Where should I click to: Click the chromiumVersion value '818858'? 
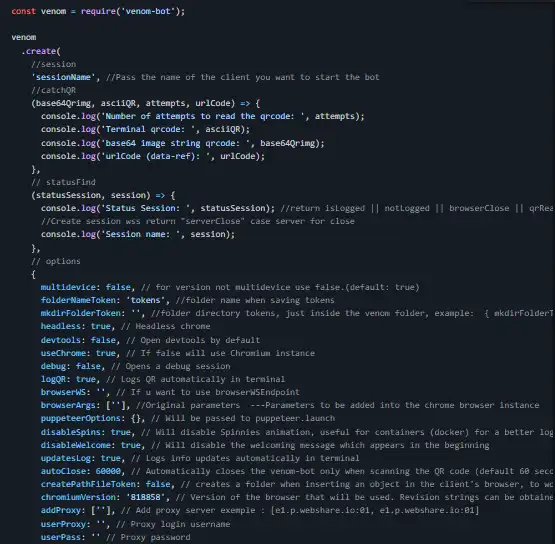(x=145, y=497)
